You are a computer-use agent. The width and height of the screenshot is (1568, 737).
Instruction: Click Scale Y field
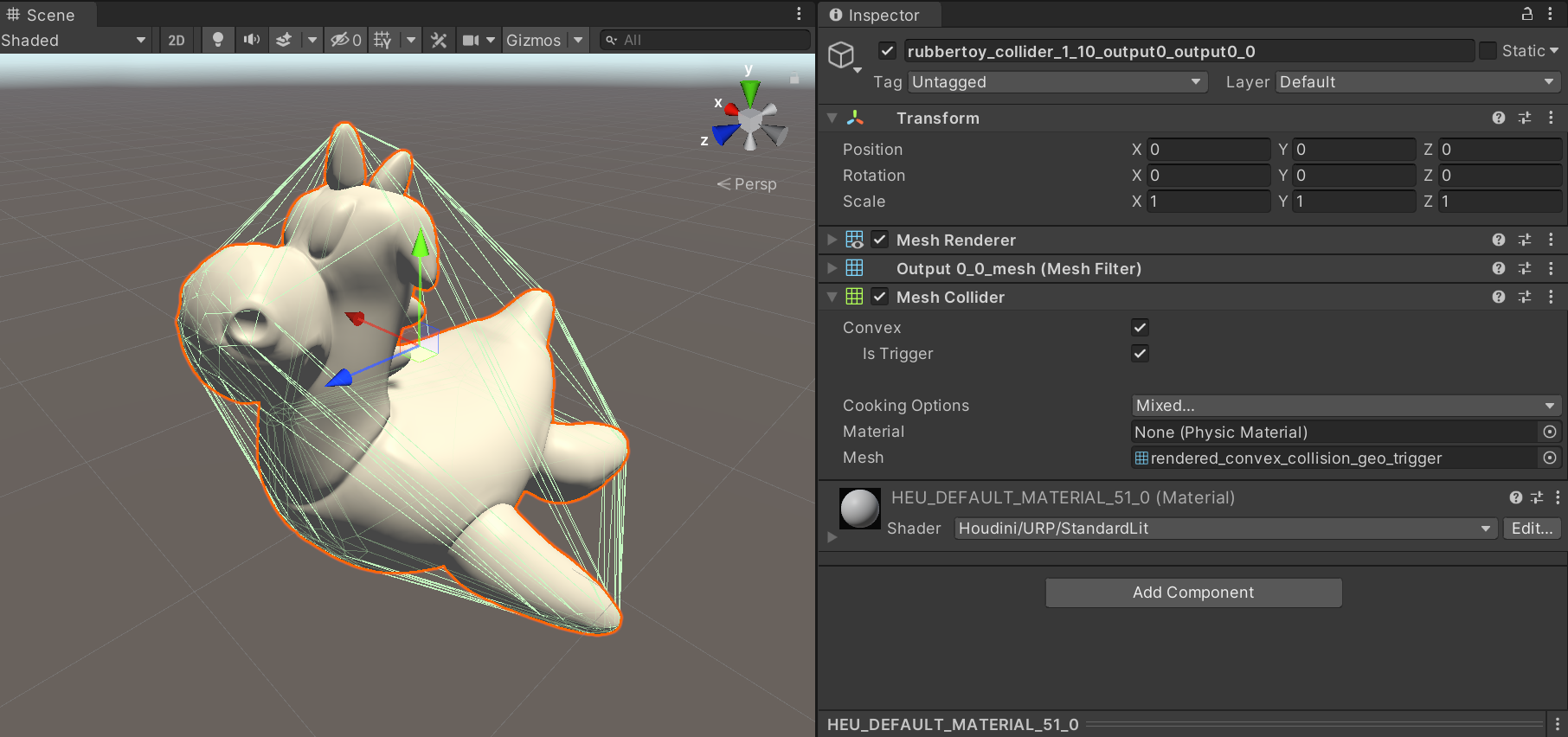click(x=1354, y=201)
